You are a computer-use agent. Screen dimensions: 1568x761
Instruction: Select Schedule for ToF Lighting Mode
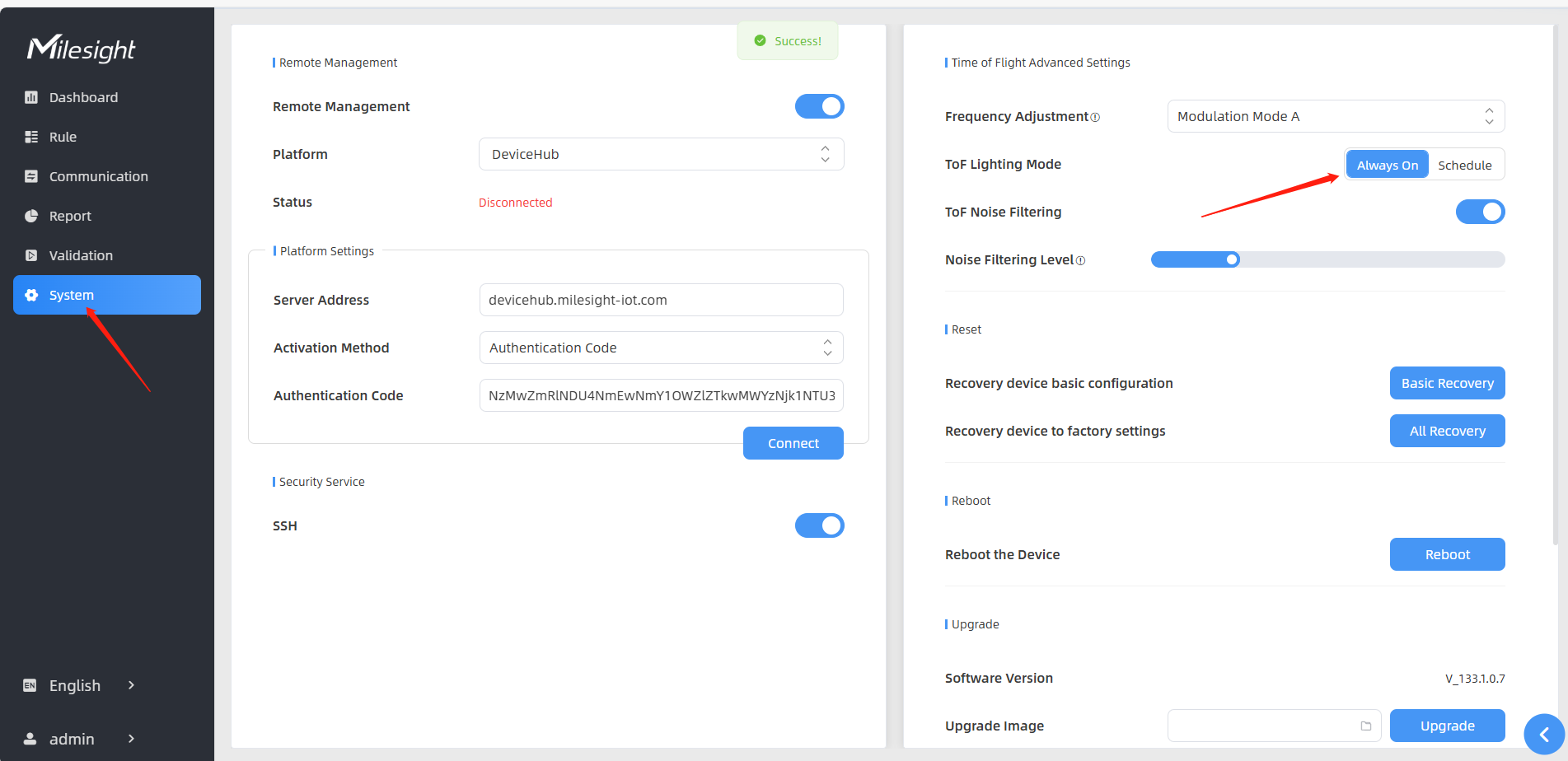point(1464,165)
